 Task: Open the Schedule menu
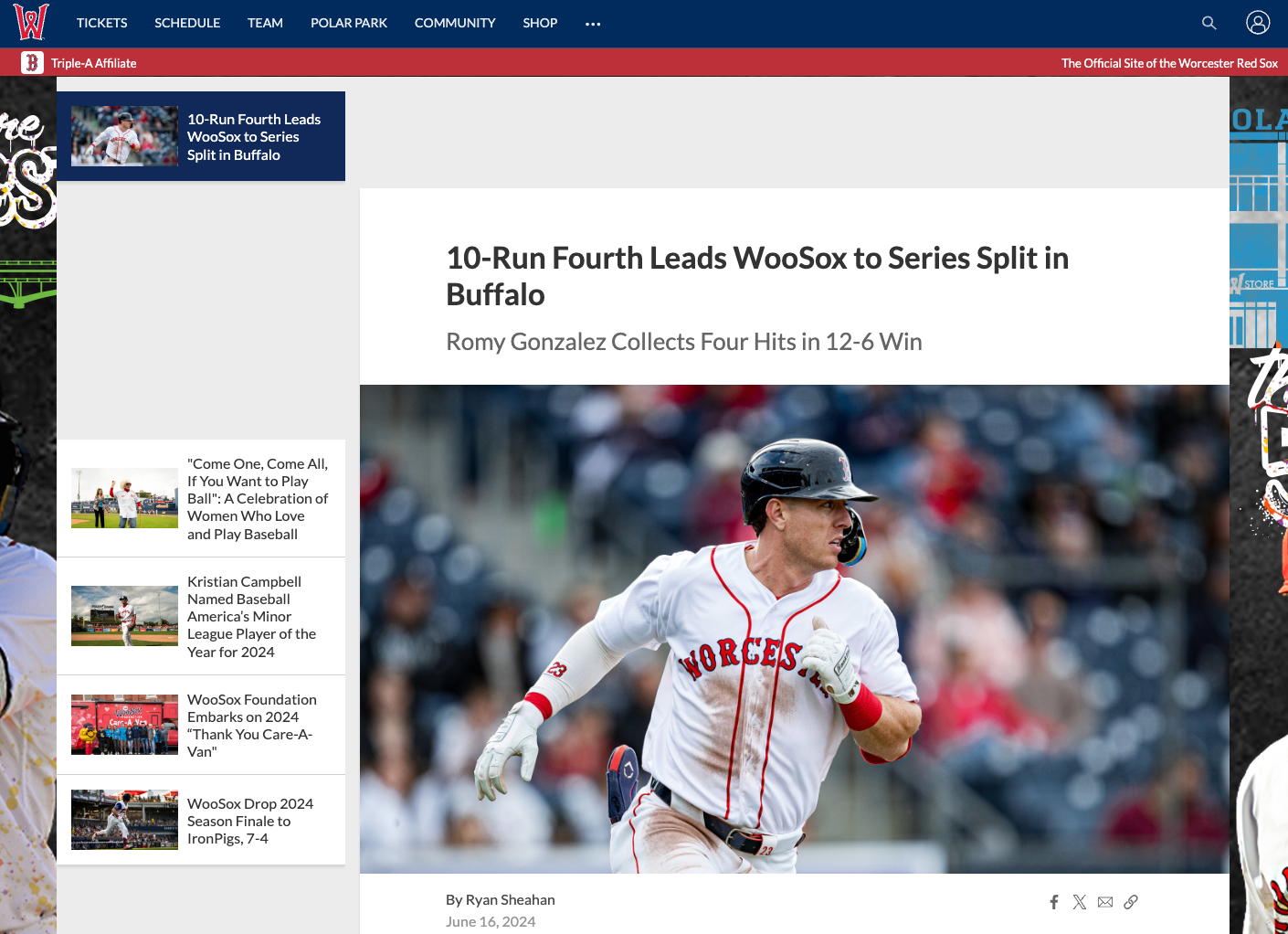[x=187, y=23]
